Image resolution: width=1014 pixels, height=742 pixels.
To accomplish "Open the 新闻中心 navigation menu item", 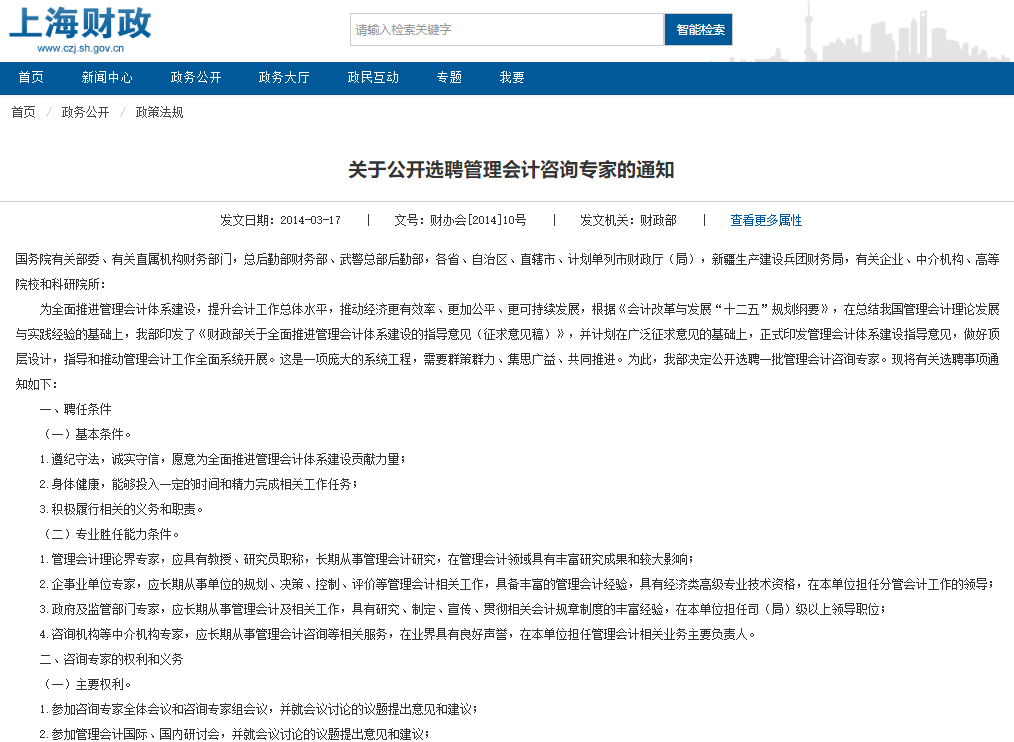I will click(x=107, y=78).
